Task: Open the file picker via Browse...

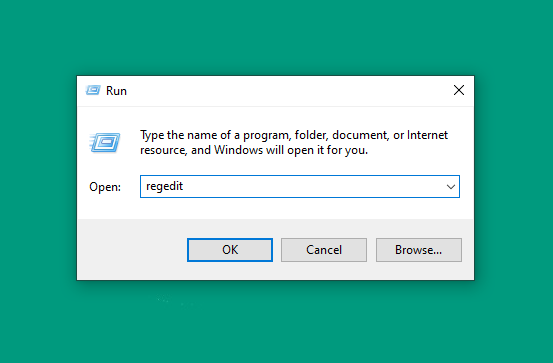Action: tap(419, 250)
